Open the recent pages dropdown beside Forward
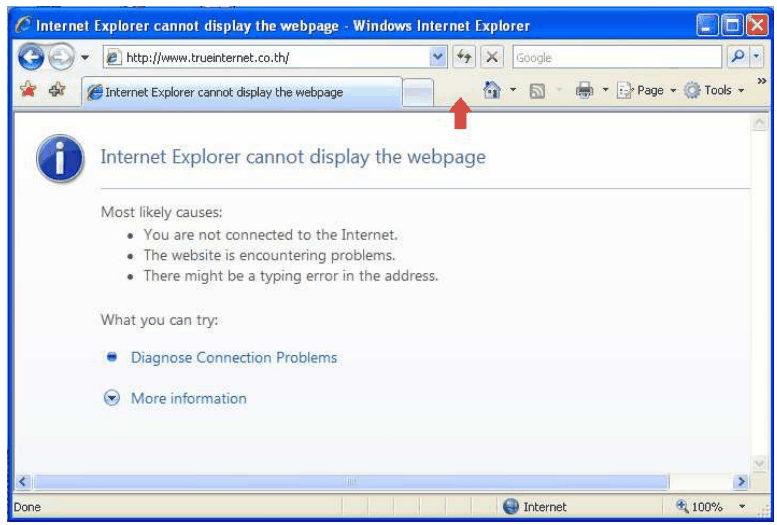This screenshot has width=777, height=525. (x=85, y=58)
